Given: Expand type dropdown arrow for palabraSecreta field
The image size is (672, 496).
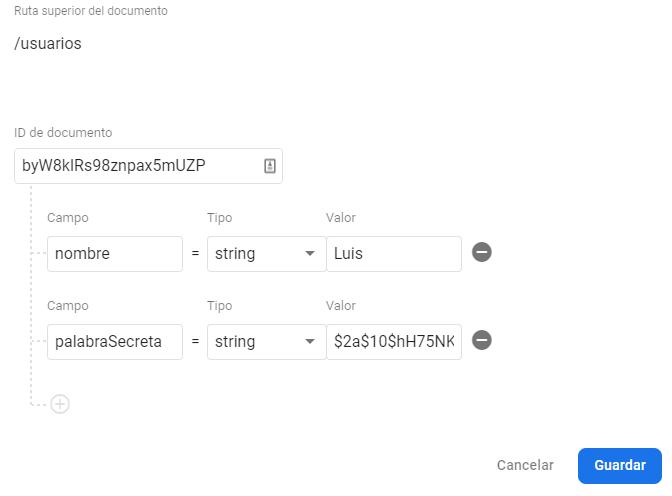Looking at the screenshot, I should pyautogui.click(x=310, y=342).
